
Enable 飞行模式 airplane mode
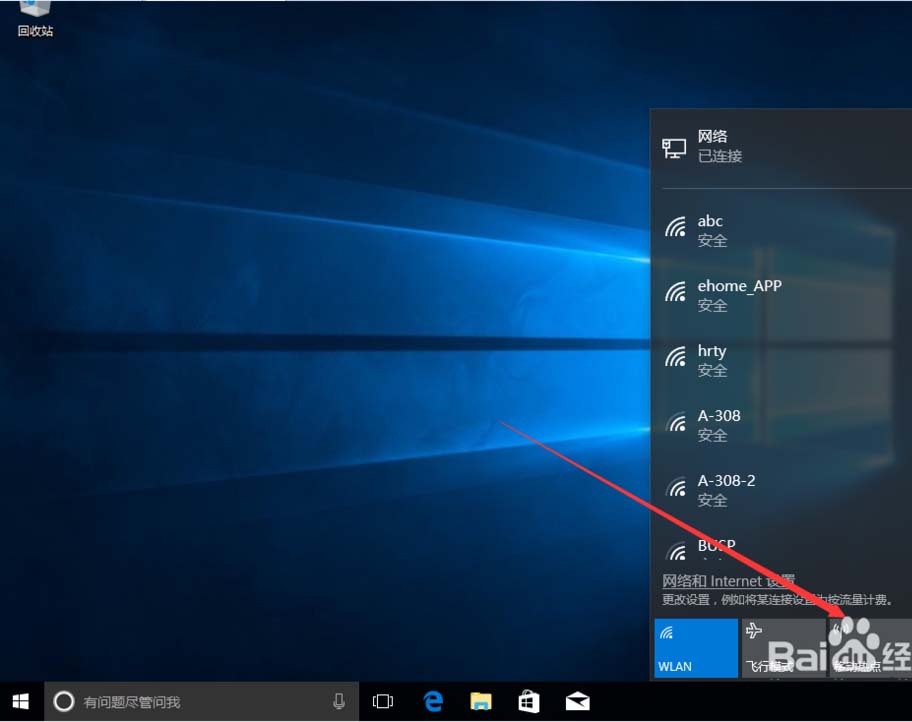782,646
